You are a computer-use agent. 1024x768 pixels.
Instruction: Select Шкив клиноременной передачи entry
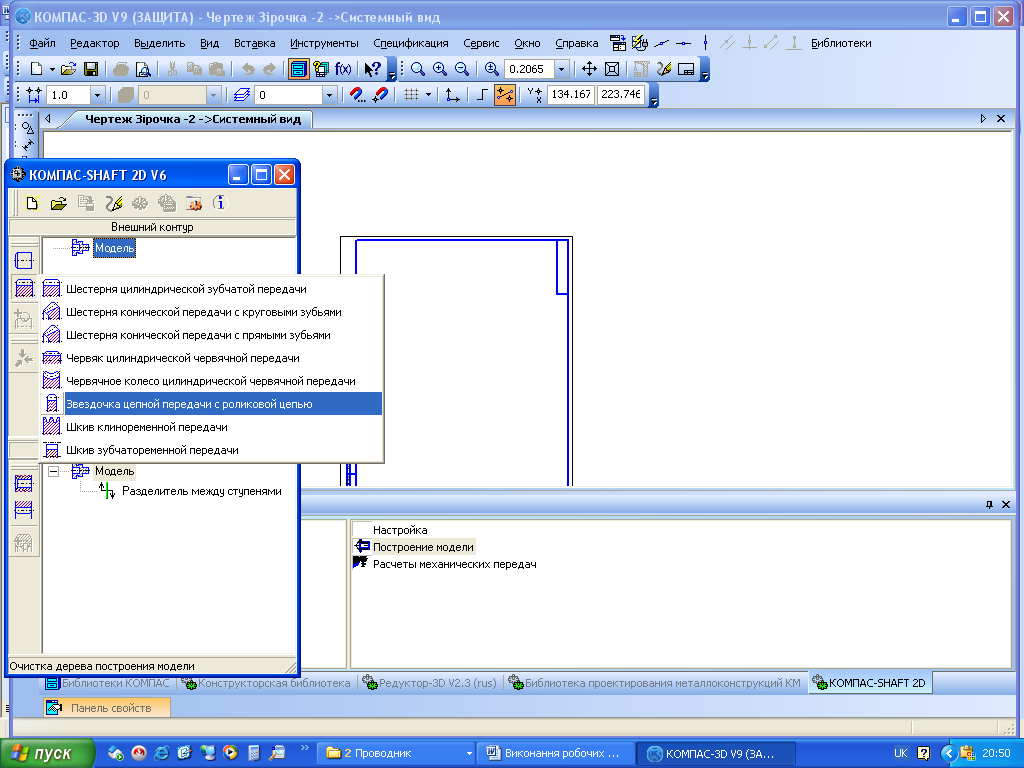[212, 426]
